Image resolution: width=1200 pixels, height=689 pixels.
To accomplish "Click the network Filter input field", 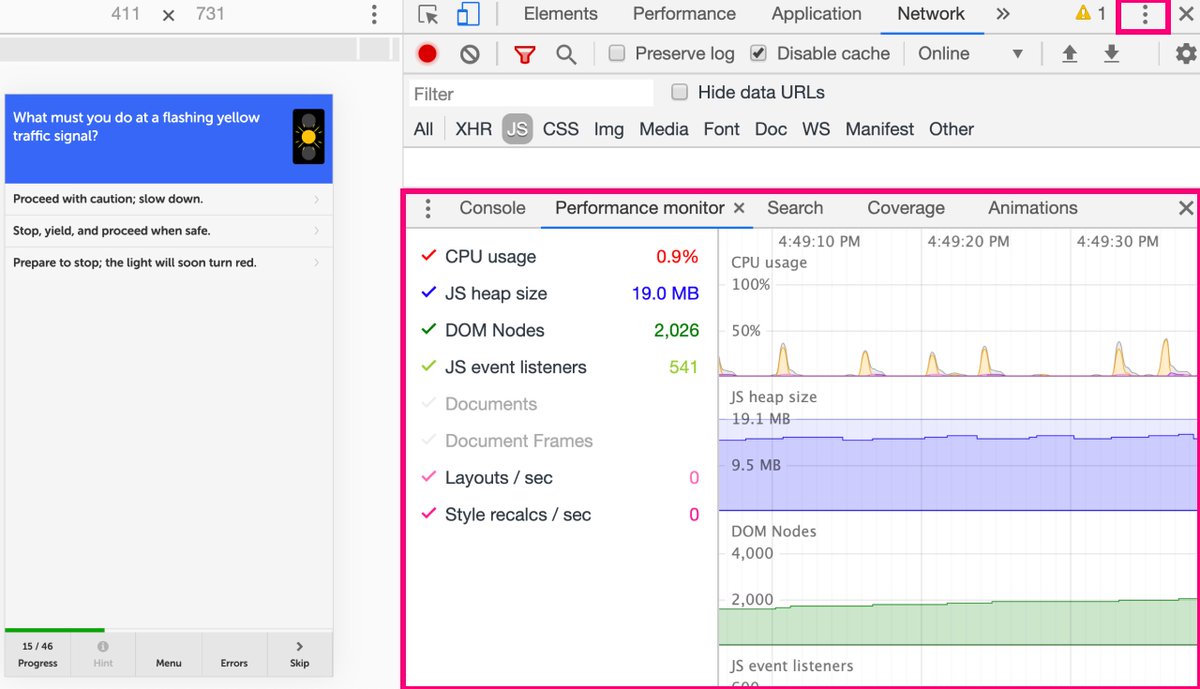I will pyautogui.click(x=530, y=92).
